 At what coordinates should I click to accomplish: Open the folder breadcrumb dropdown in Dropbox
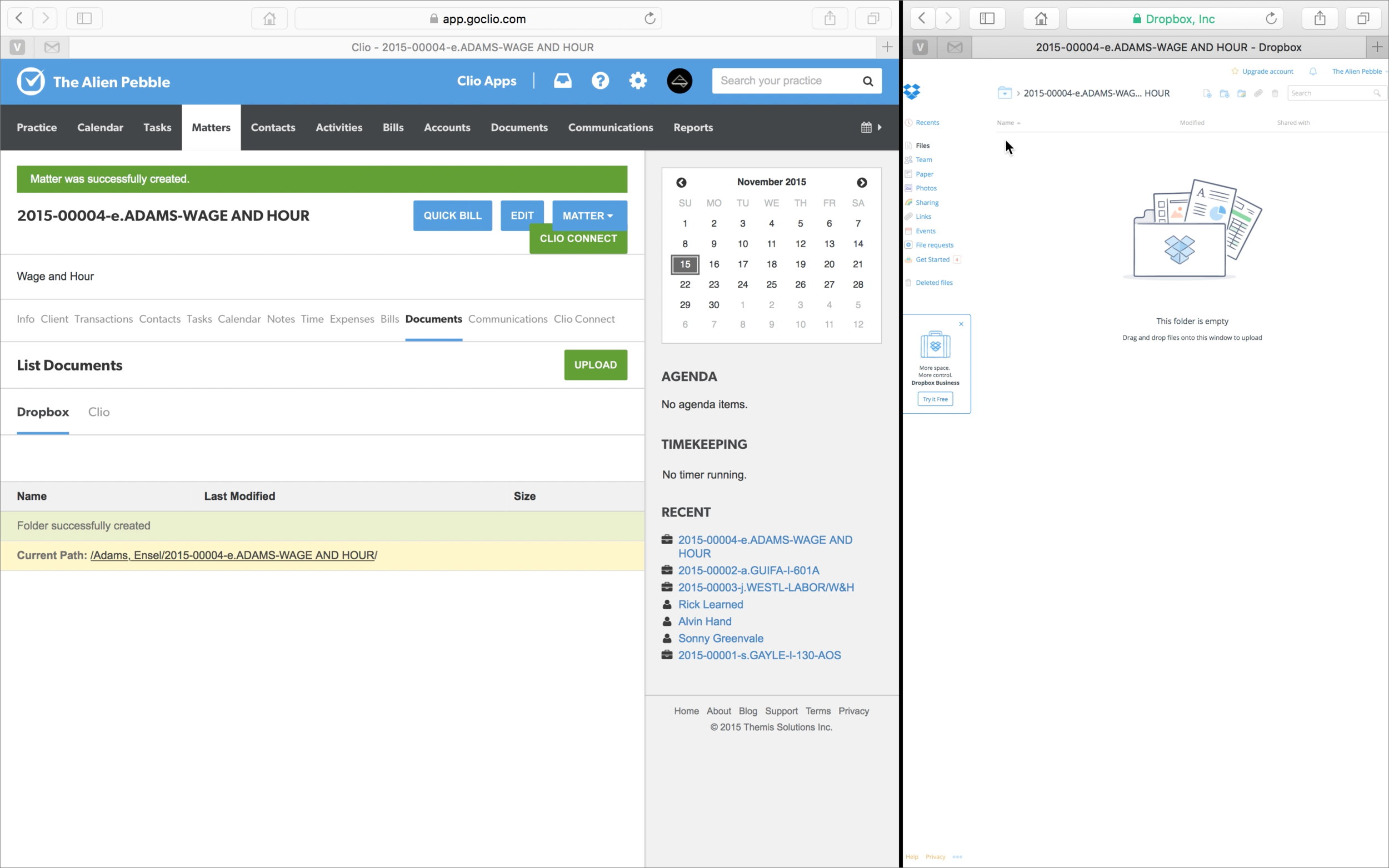pos(1004,93)
